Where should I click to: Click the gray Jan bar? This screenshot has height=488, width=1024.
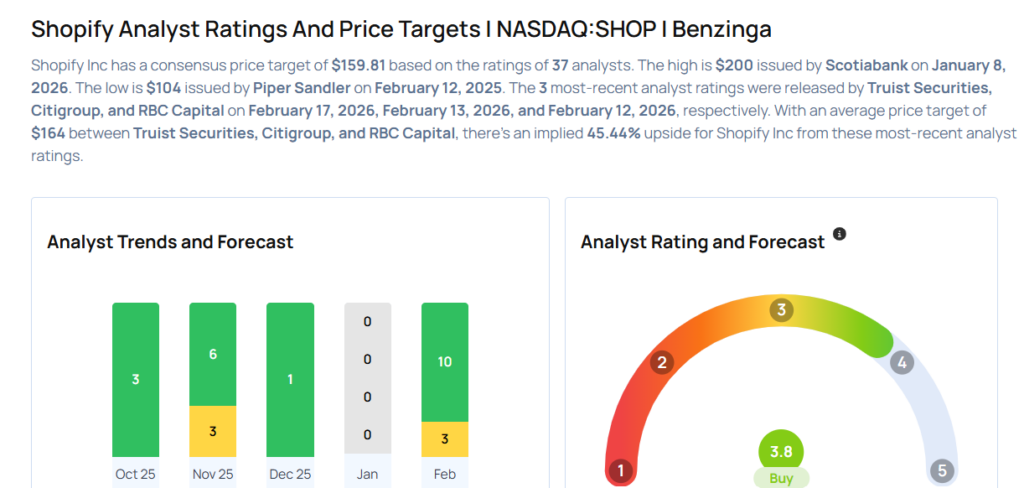tap(367, 380)
